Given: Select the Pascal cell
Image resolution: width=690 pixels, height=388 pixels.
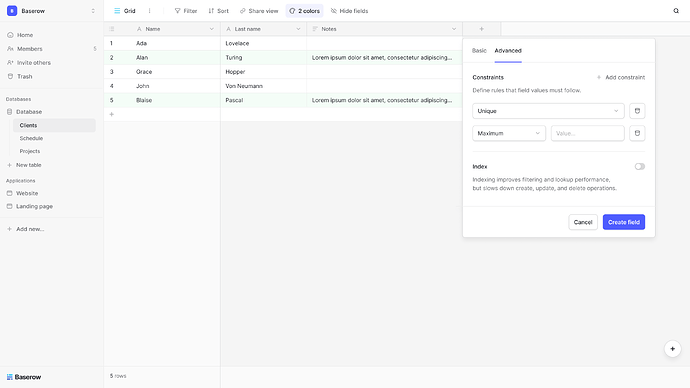Looking at the screenshot, I should (263, 100).
